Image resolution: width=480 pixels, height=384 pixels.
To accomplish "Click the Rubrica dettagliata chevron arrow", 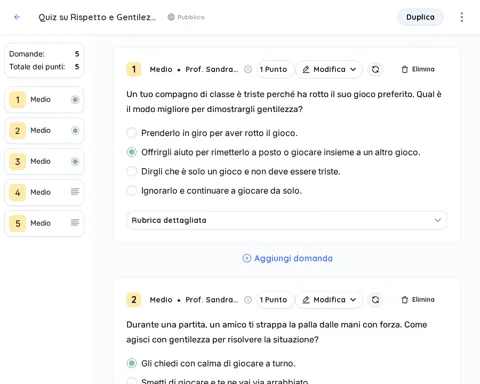I will point(438,220).
